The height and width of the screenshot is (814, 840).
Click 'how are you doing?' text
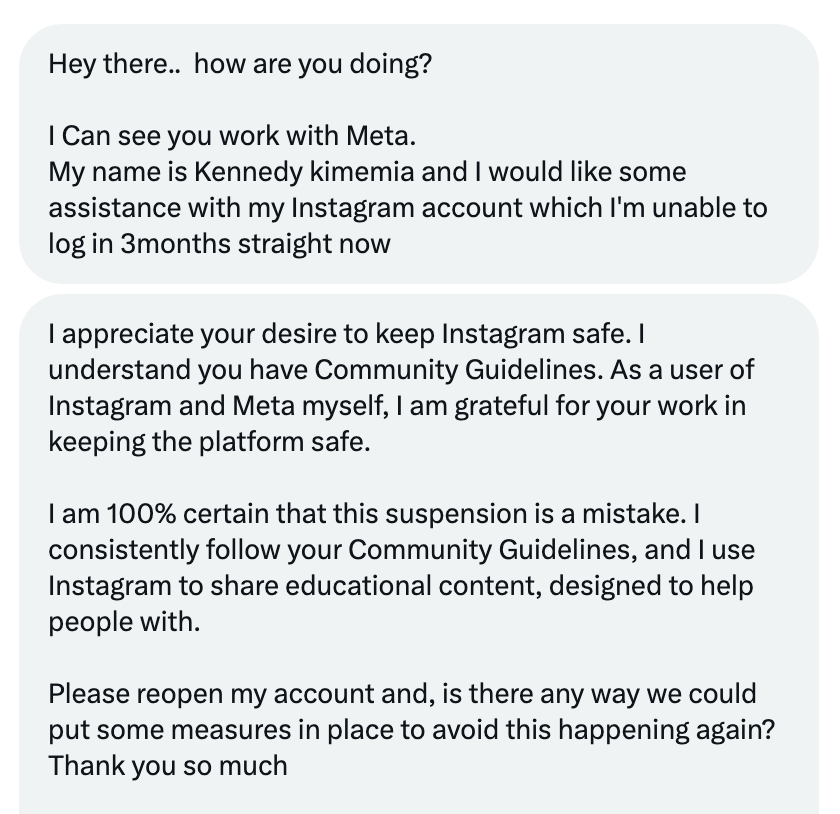[x=313, y=64]
